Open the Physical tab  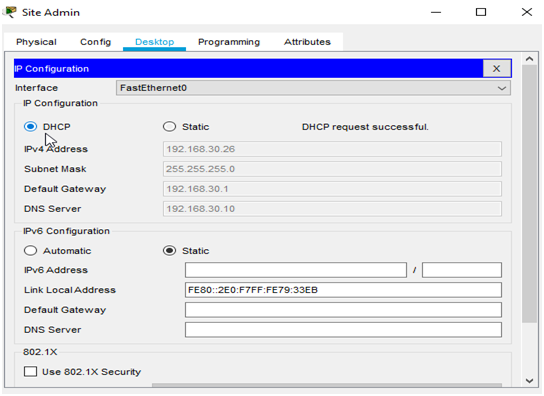pyautogui.click(x=36, y=42)
